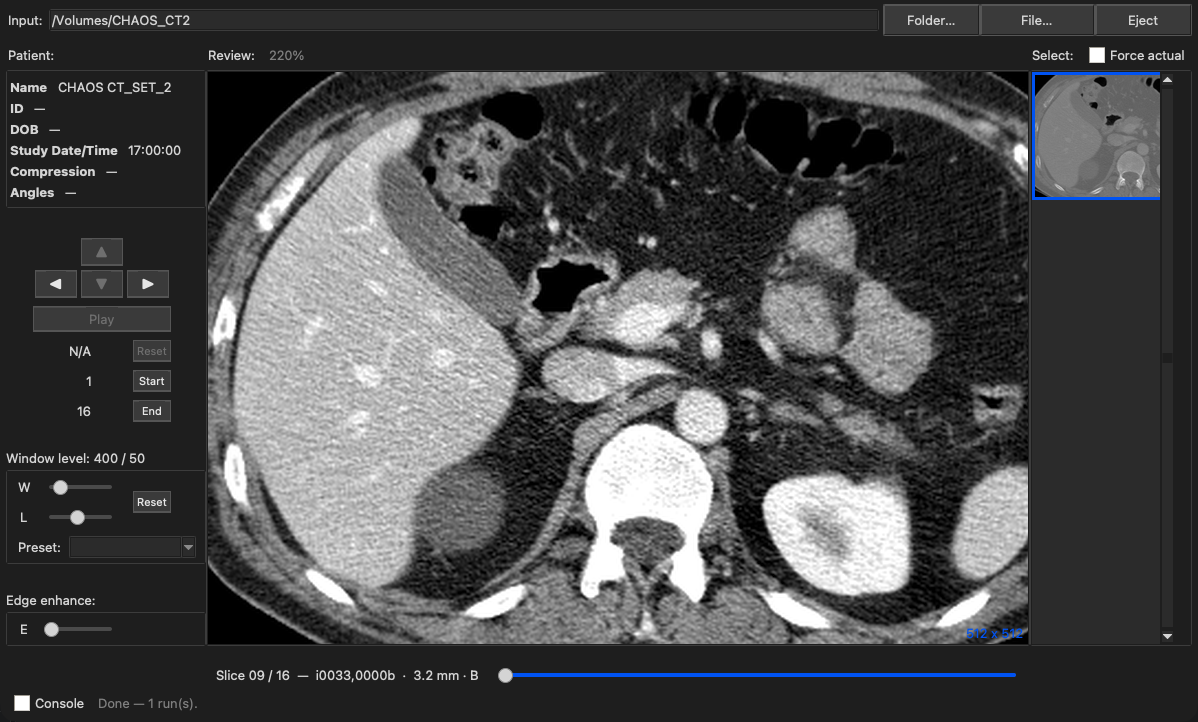This screenshot has height=722, width=1198.
Task: Click the up arrow navigation button
Action: coord(102,251)
